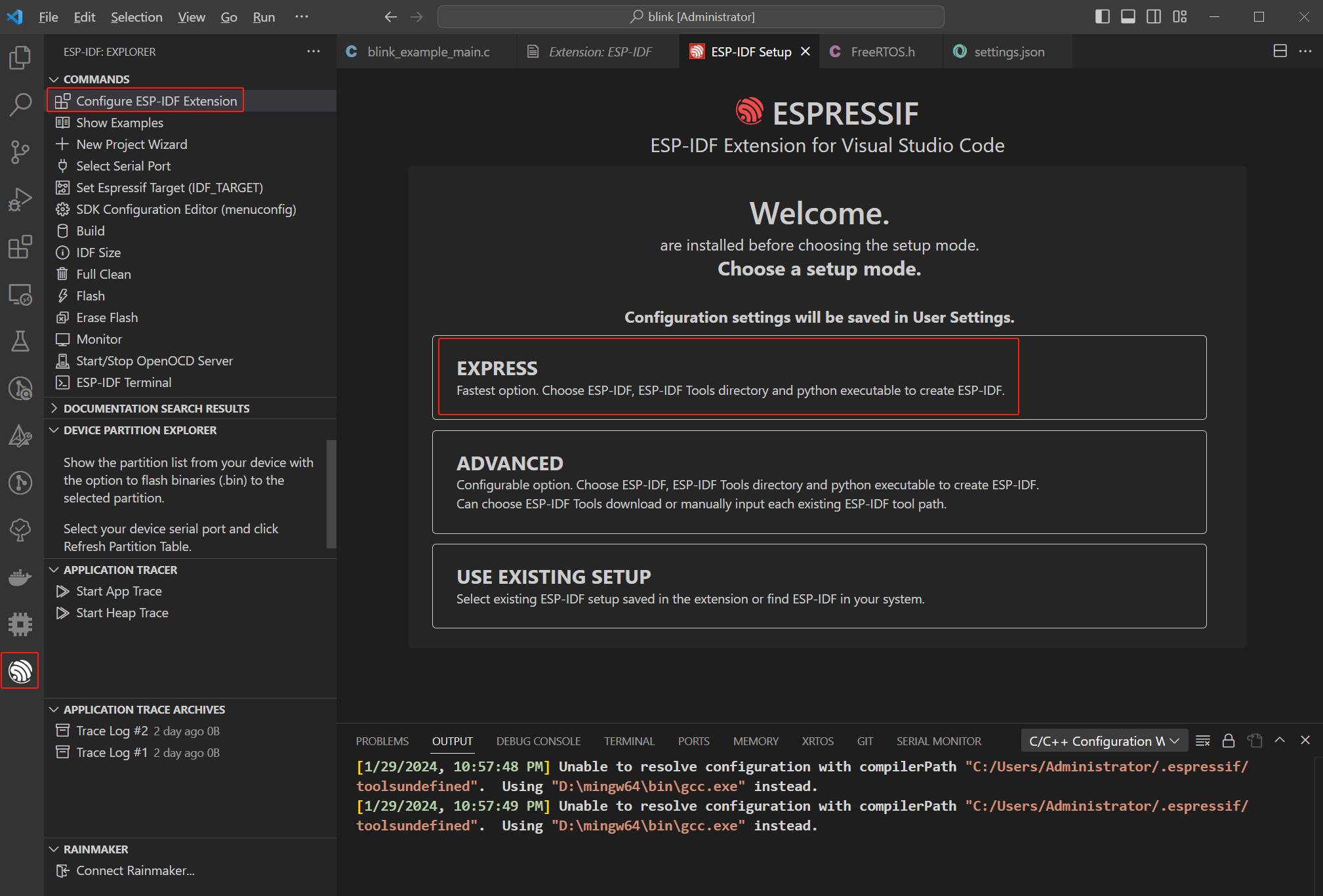
Task: Set Espressif Target (IDF_TARGET)
Action: click(x=190, y=188)
